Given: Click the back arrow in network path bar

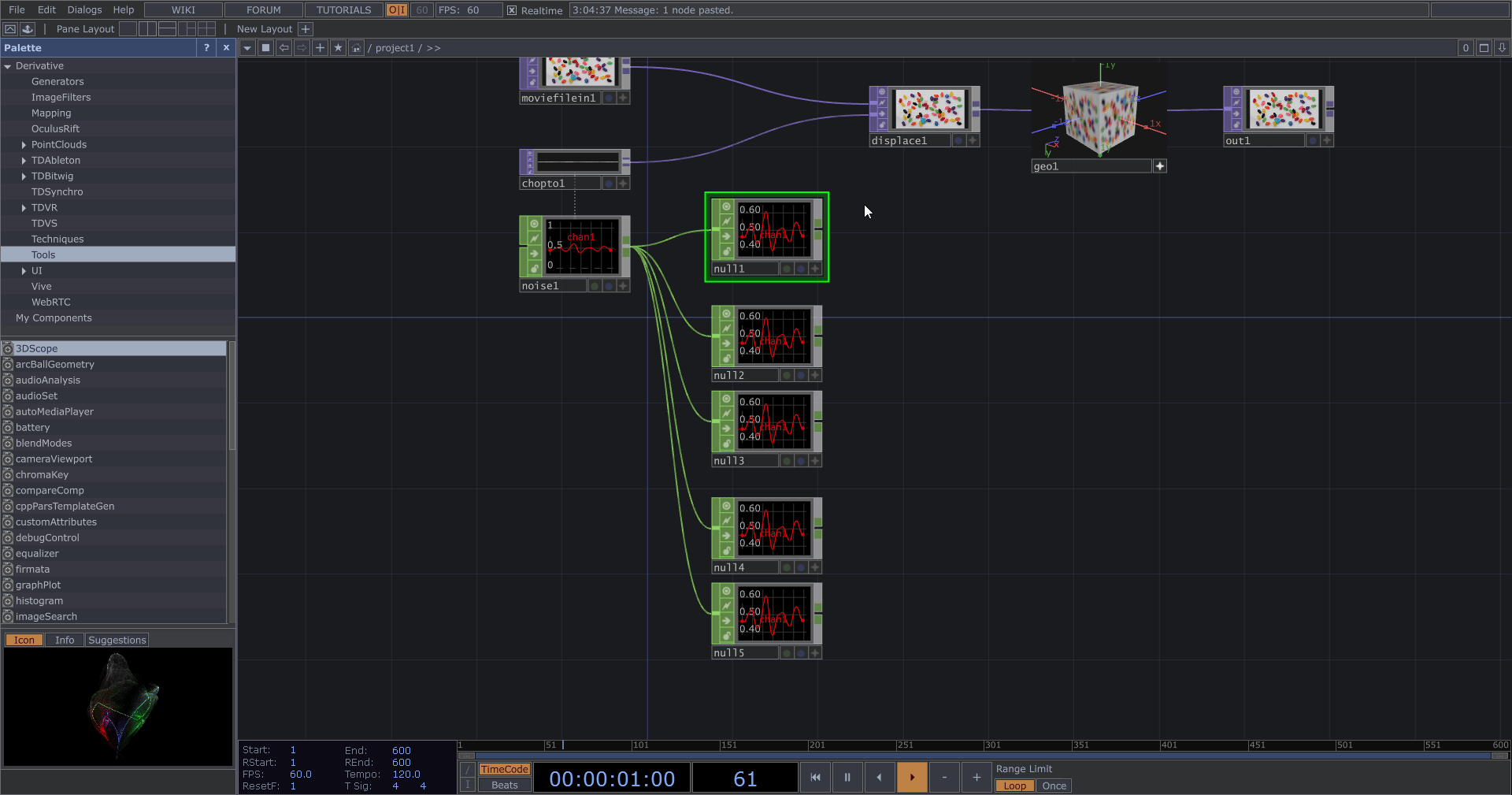Looking at the screenshot, I should [x=284, y=48].
